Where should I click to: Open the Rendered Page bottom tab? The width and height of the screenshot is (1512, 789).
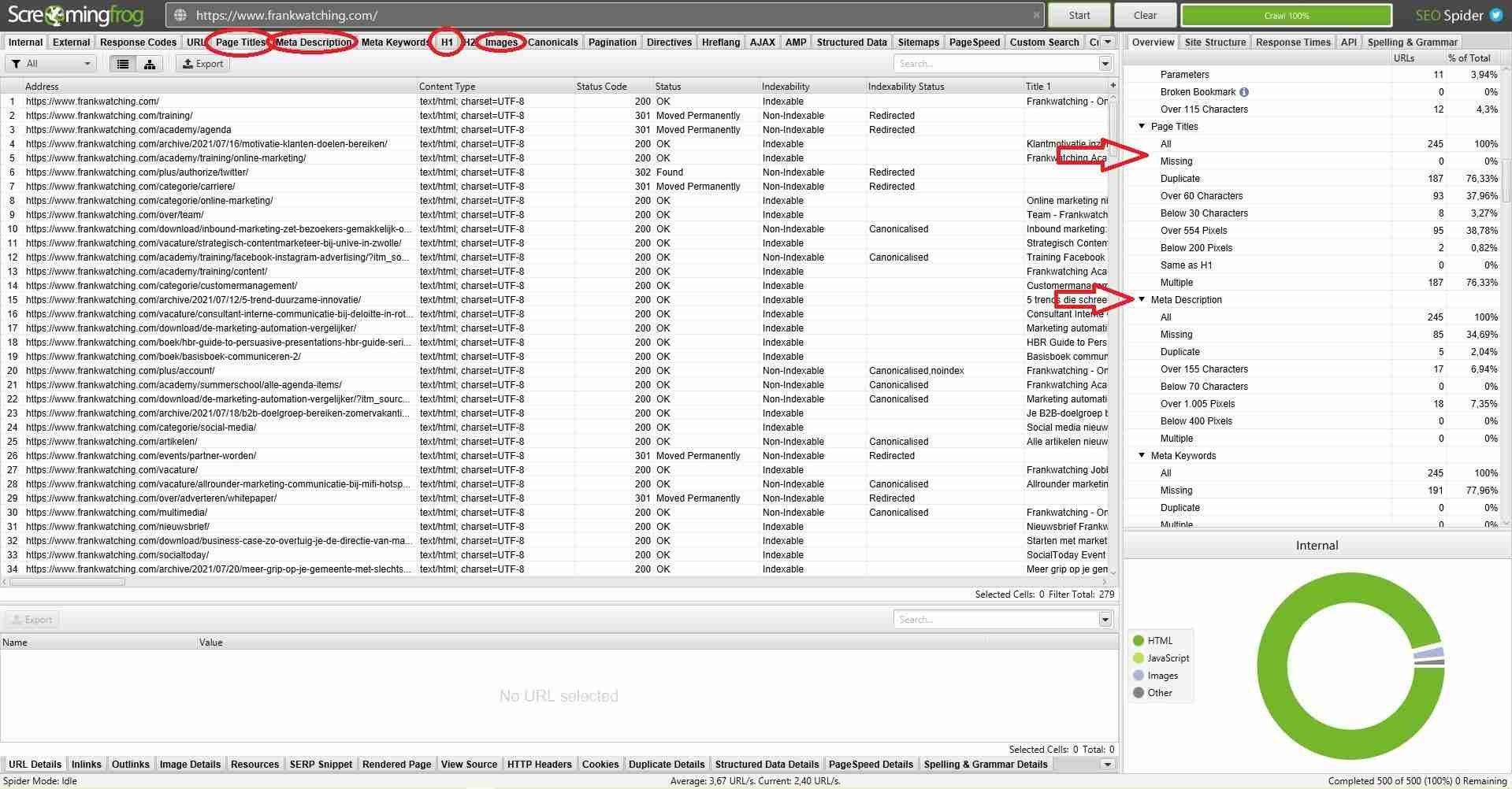pos(396,765)
